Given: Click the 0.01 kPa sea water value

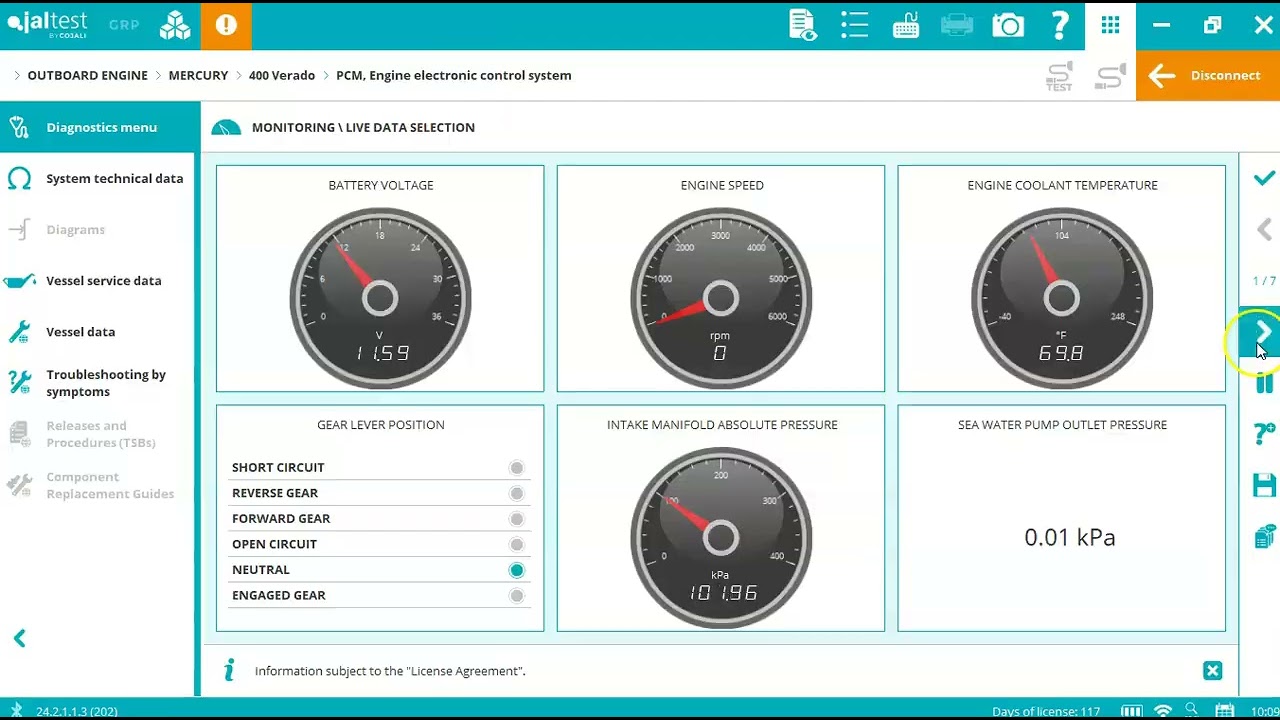Looking at the screenshot, I should 1069,537.
